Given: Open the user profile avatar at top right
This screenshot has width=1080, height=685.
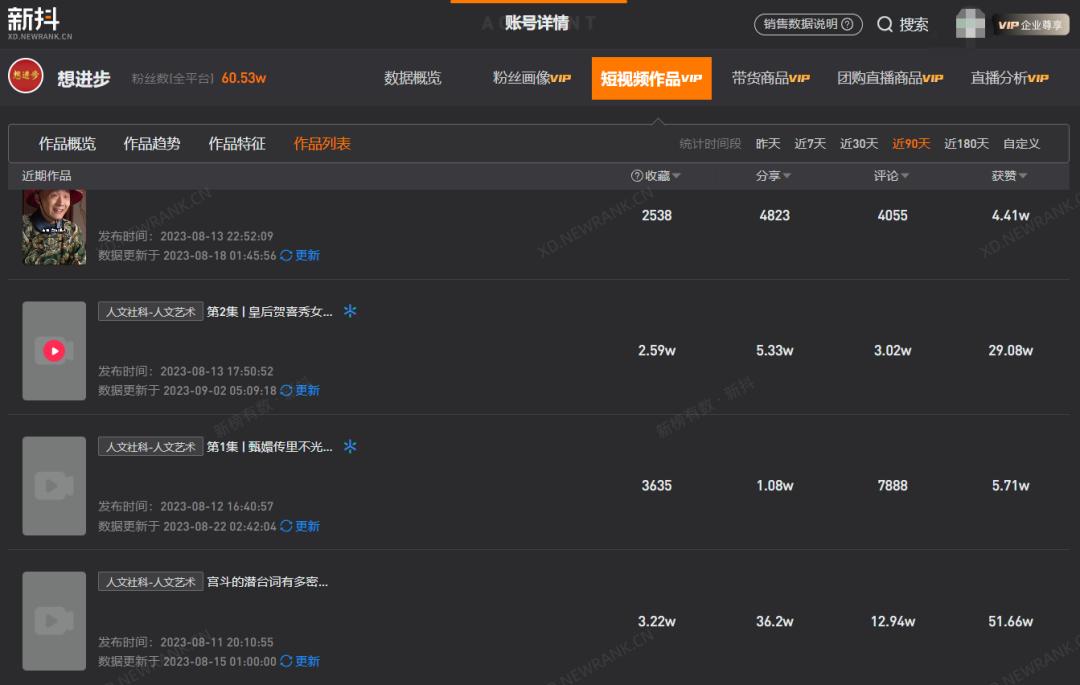Looking at the screenshot, I should (x=970, y=24).
